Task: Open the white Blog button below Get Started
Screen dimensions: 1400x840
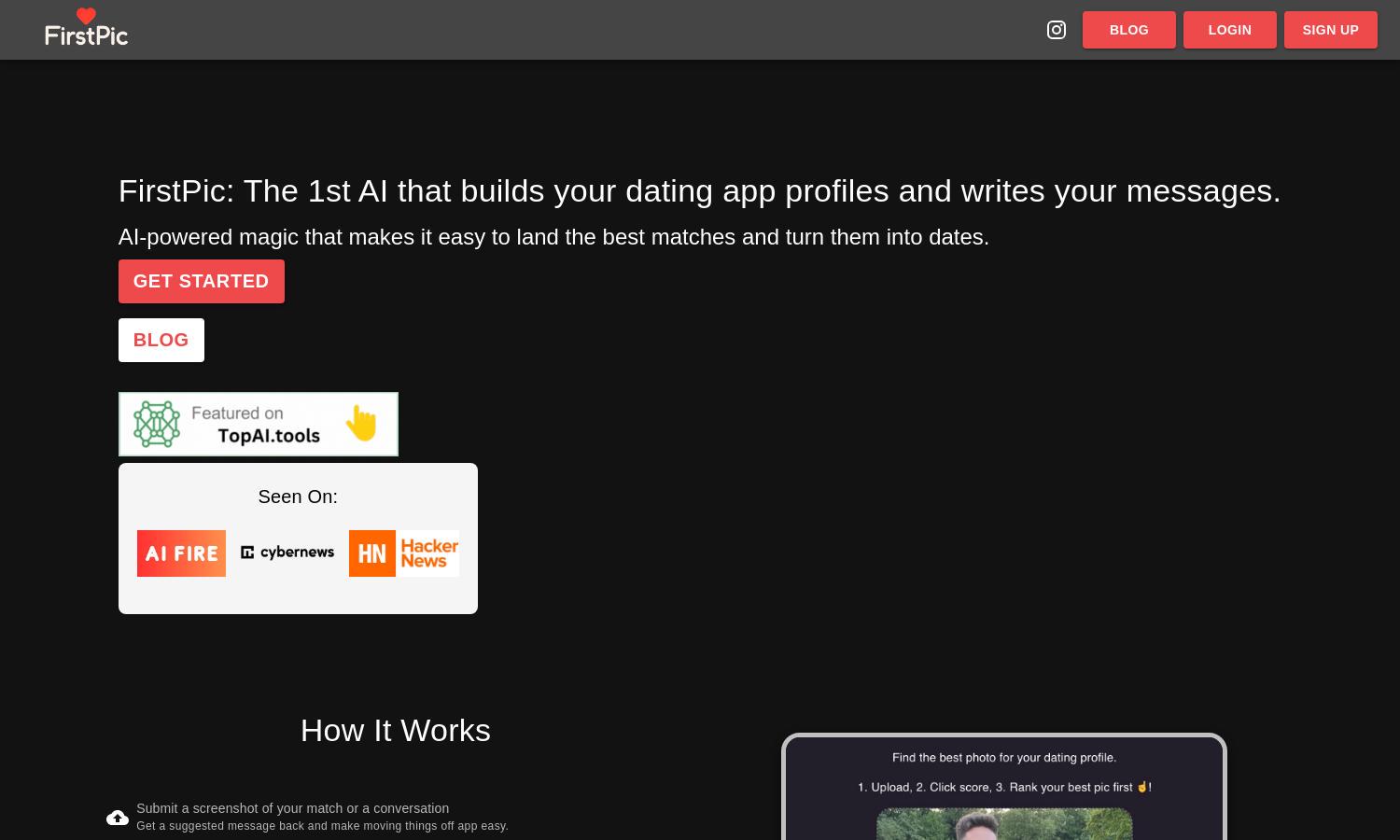Action: click(x=161, y=340)
